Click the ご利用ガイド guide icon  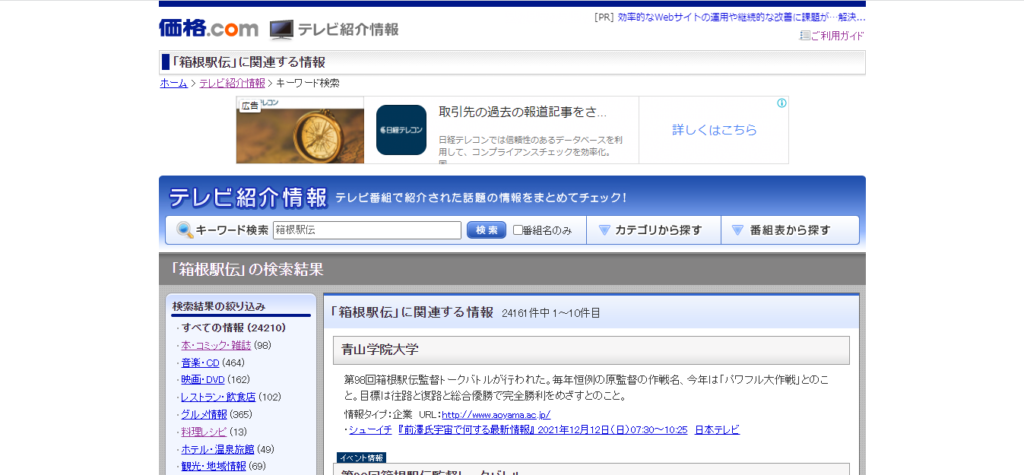click(805, 36)
